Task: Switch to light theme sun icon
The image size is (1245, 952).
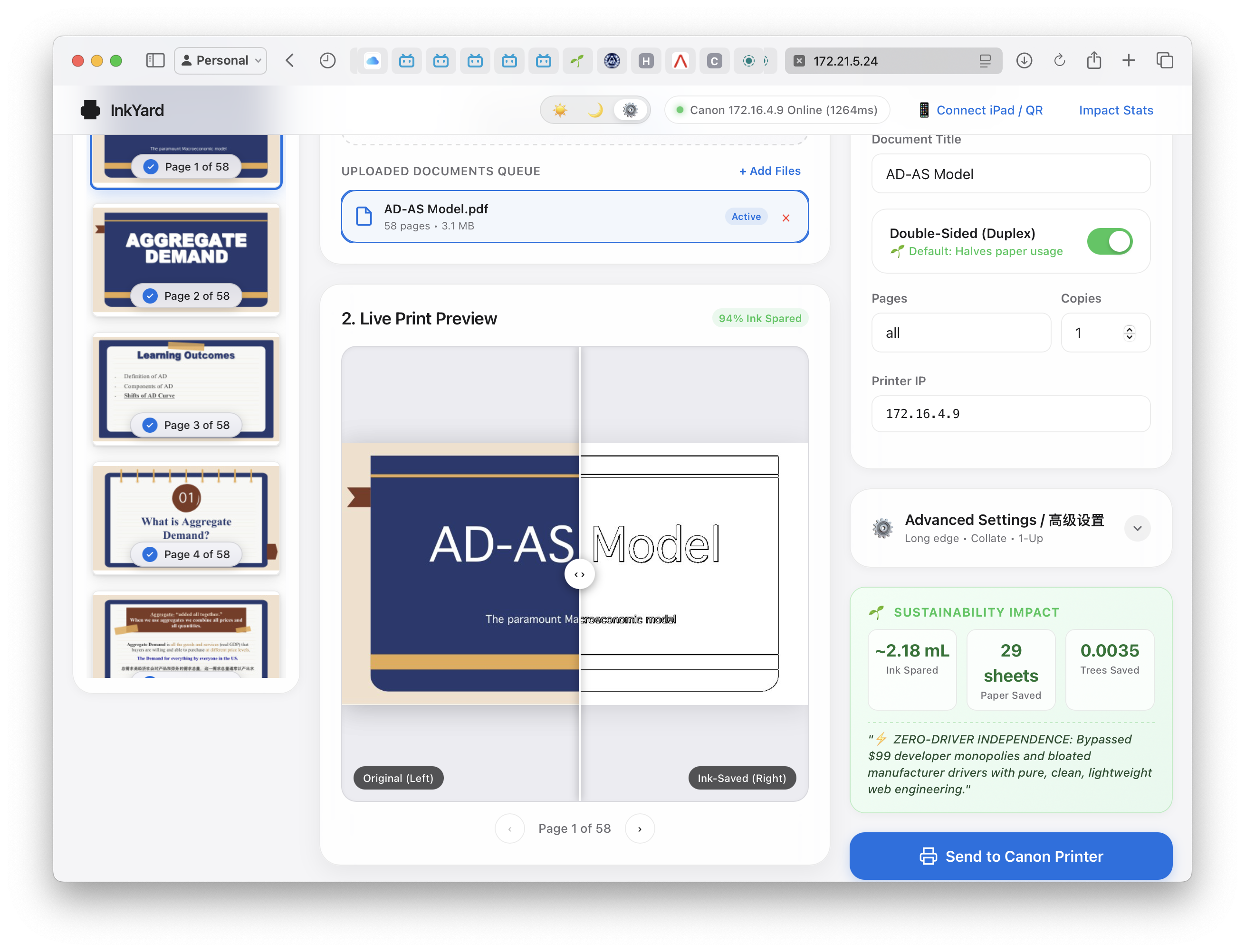Action: pyautogui.click(x=560, y=110)
